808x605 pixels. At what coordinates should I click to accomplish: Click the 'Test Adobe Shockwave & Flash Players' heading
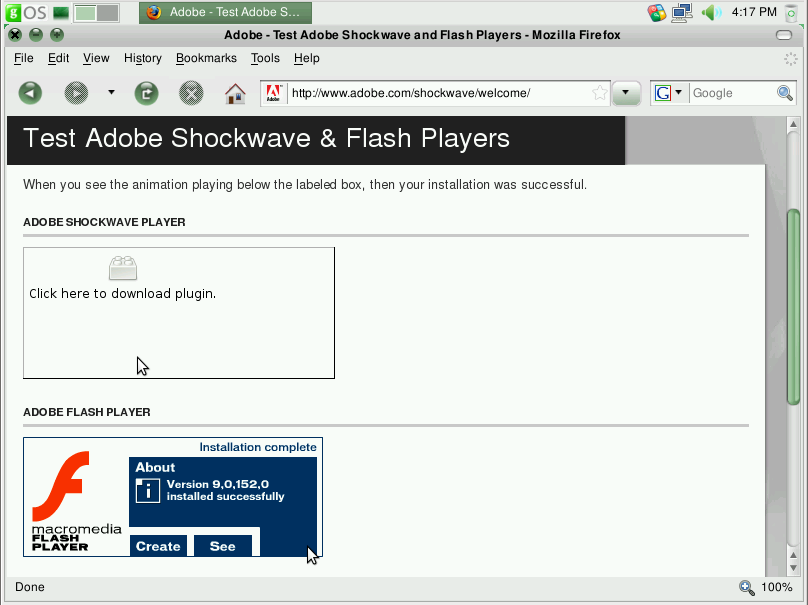click(x=266, y=138)
